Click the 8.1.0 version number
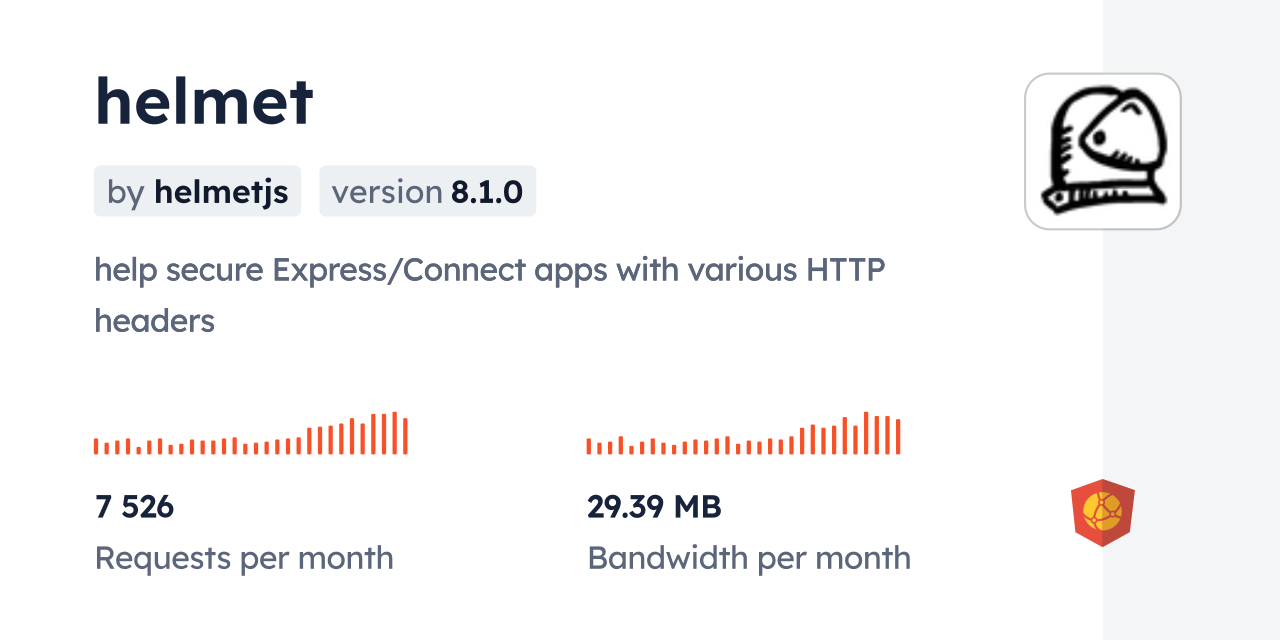1280x640 pixels. pos(486,192)
